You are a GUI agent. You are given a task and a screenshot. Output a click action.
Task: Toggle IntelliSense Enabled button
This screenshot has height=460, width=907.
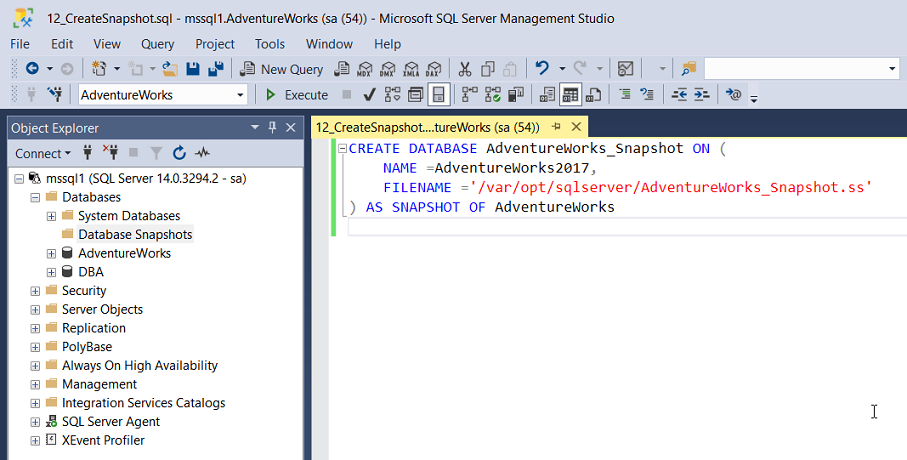click(438, 94)
